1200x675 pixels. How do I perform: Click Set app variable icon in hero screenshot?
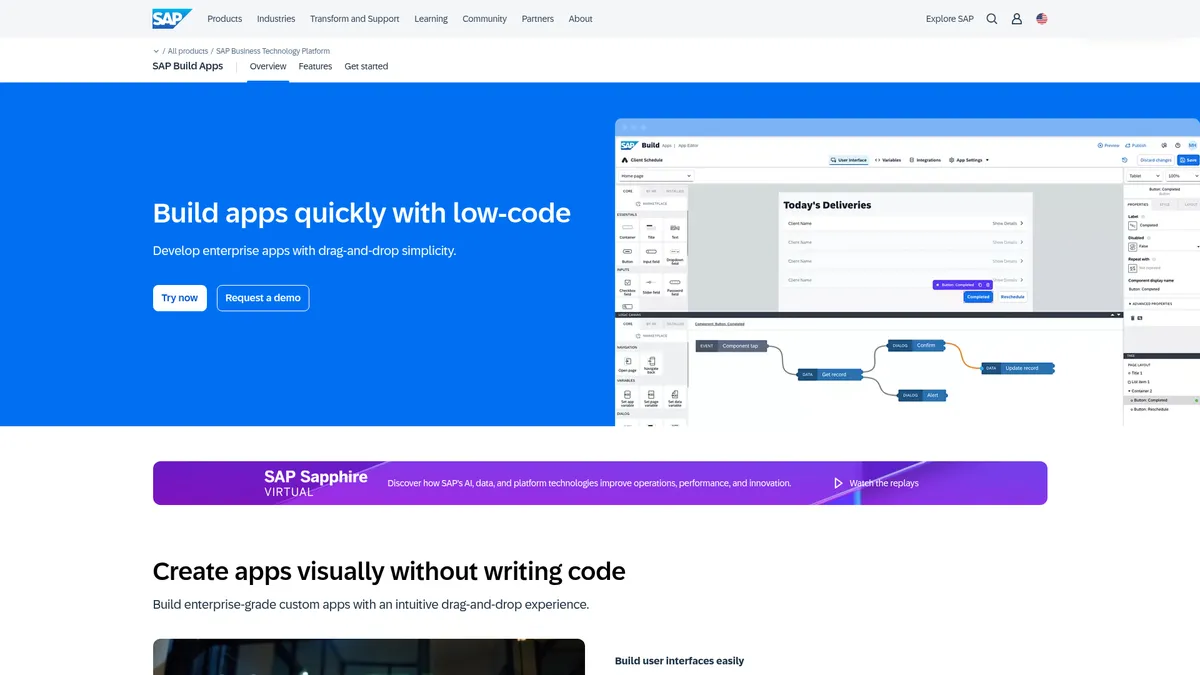pyautogui.click(x=627, y=394)
